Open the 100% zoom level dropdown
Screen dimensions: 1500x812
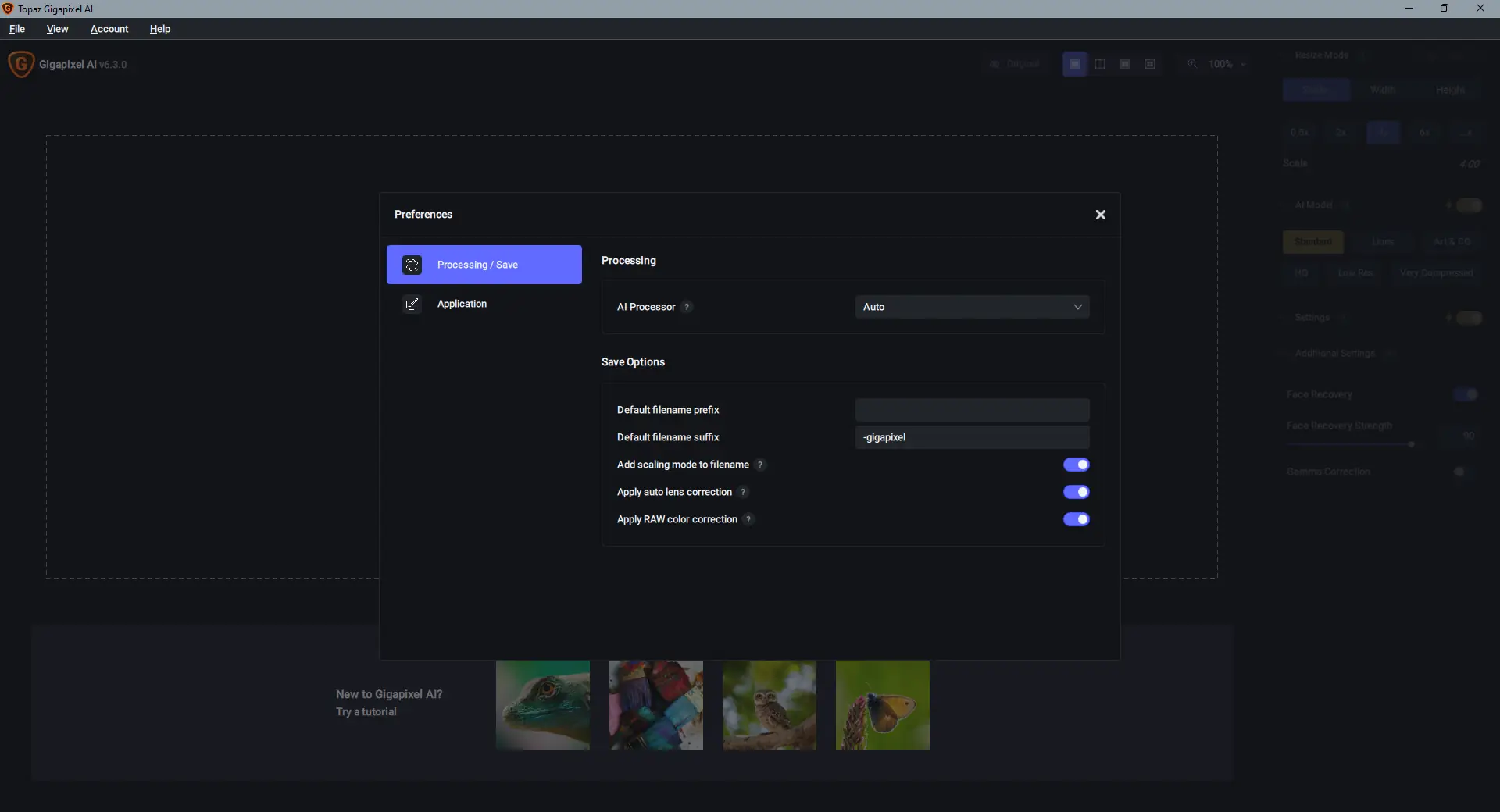click(1227, 64)
